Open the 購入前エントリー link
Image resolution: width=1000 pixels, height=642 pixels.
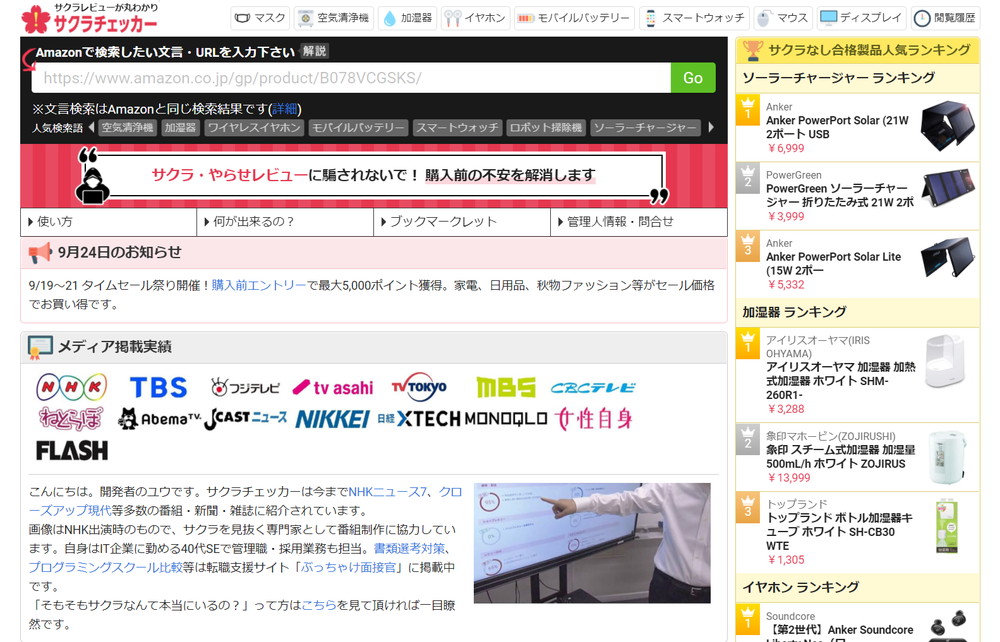tap(259, 285)
